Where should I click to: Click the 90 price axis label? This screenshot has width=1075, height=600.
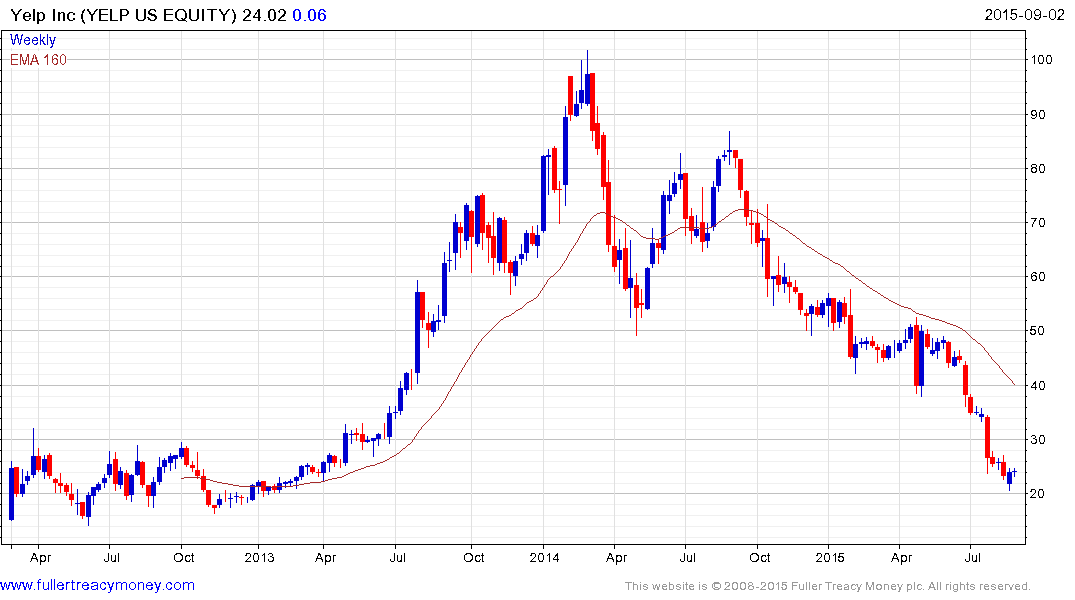pyautogui.click(x=1038, y=115)
